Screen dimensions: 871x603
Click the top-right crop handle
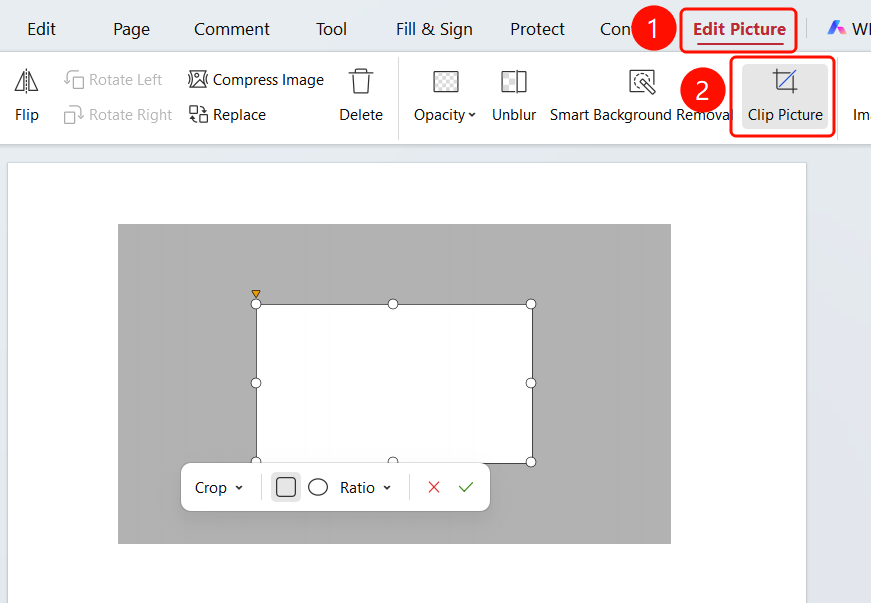pos(531,304)
